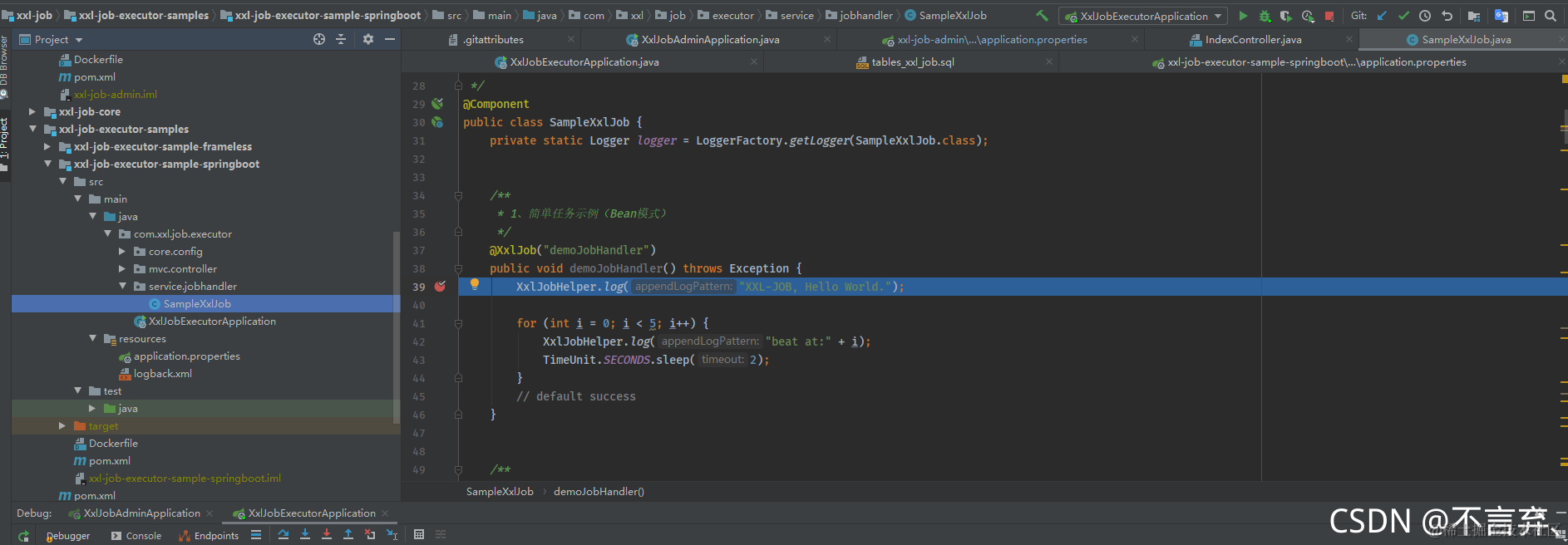This screenshot has height=545, width=1568.
Task: Open Search Everywhere magnifier icon
Action: click(1551, 16)
